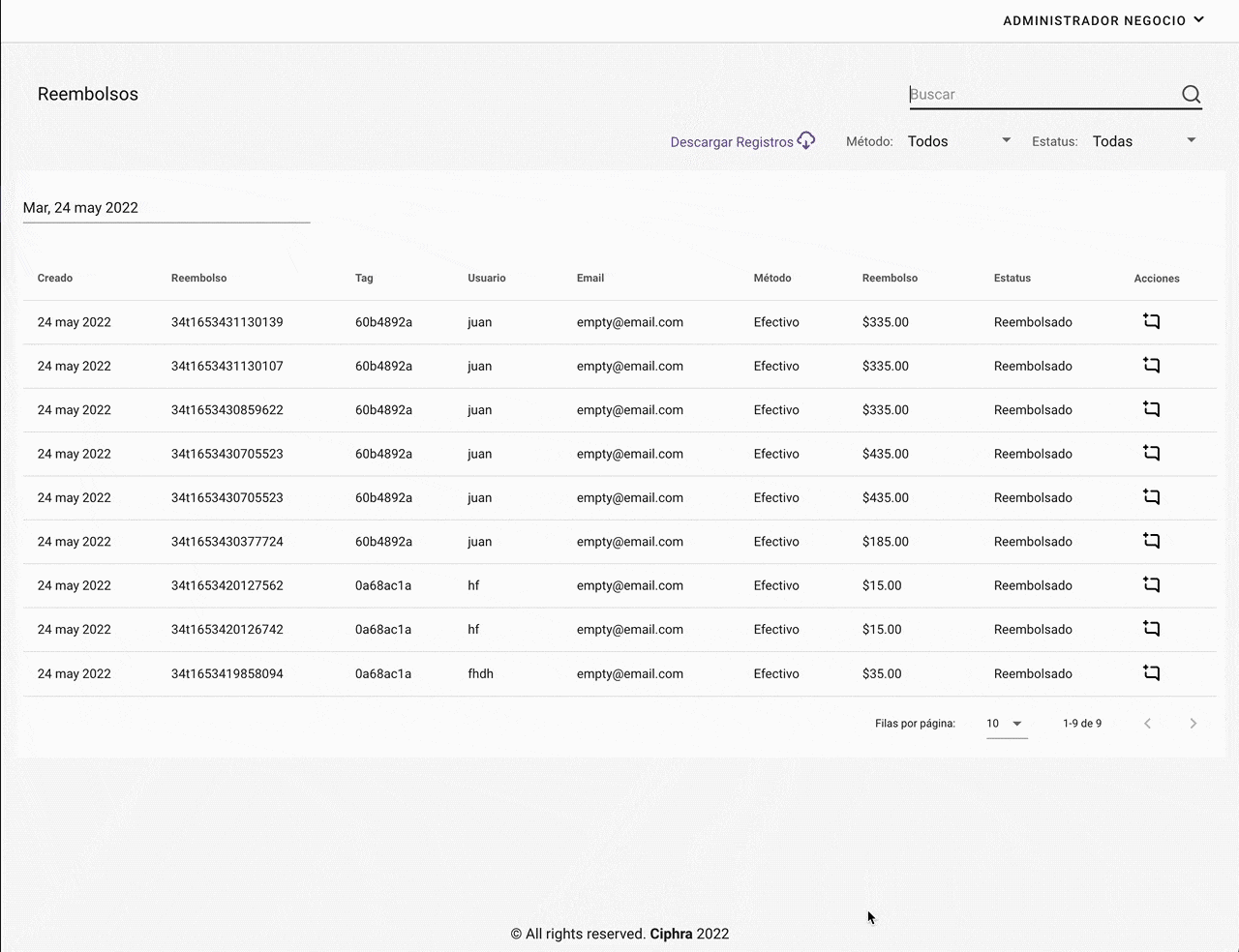Click action icon for refund 34t1653430859622
1239x952 pixels.
point(1151,409)
